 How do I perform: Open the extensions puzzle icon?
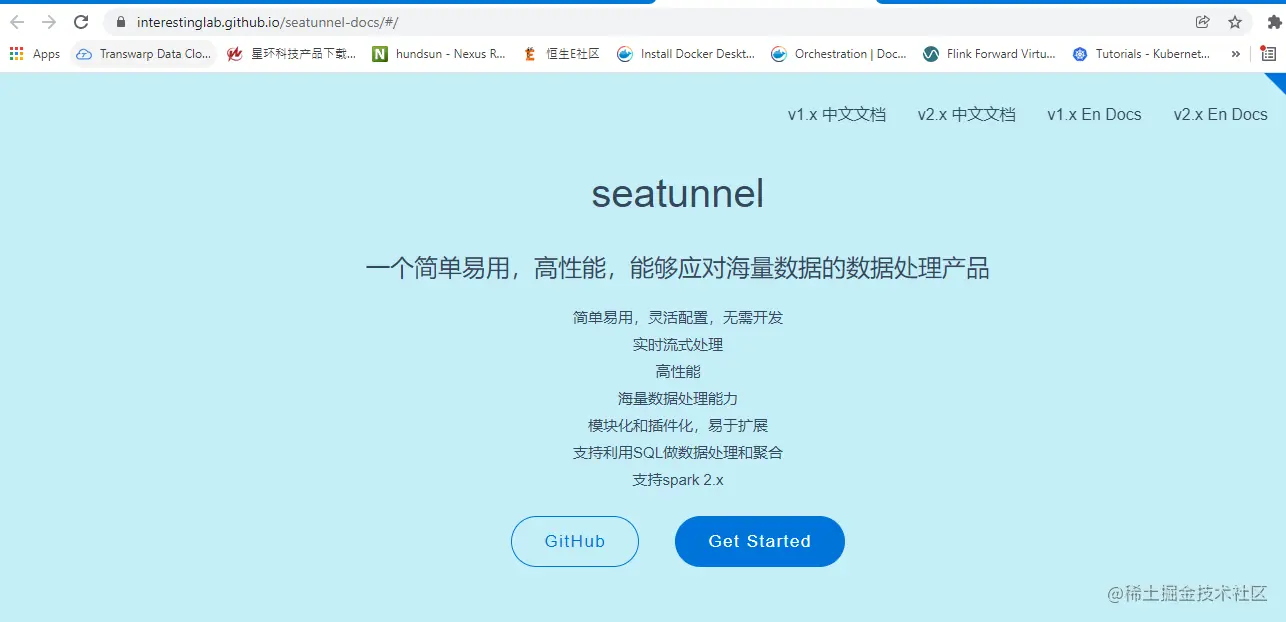click(x=1274, y=22)
